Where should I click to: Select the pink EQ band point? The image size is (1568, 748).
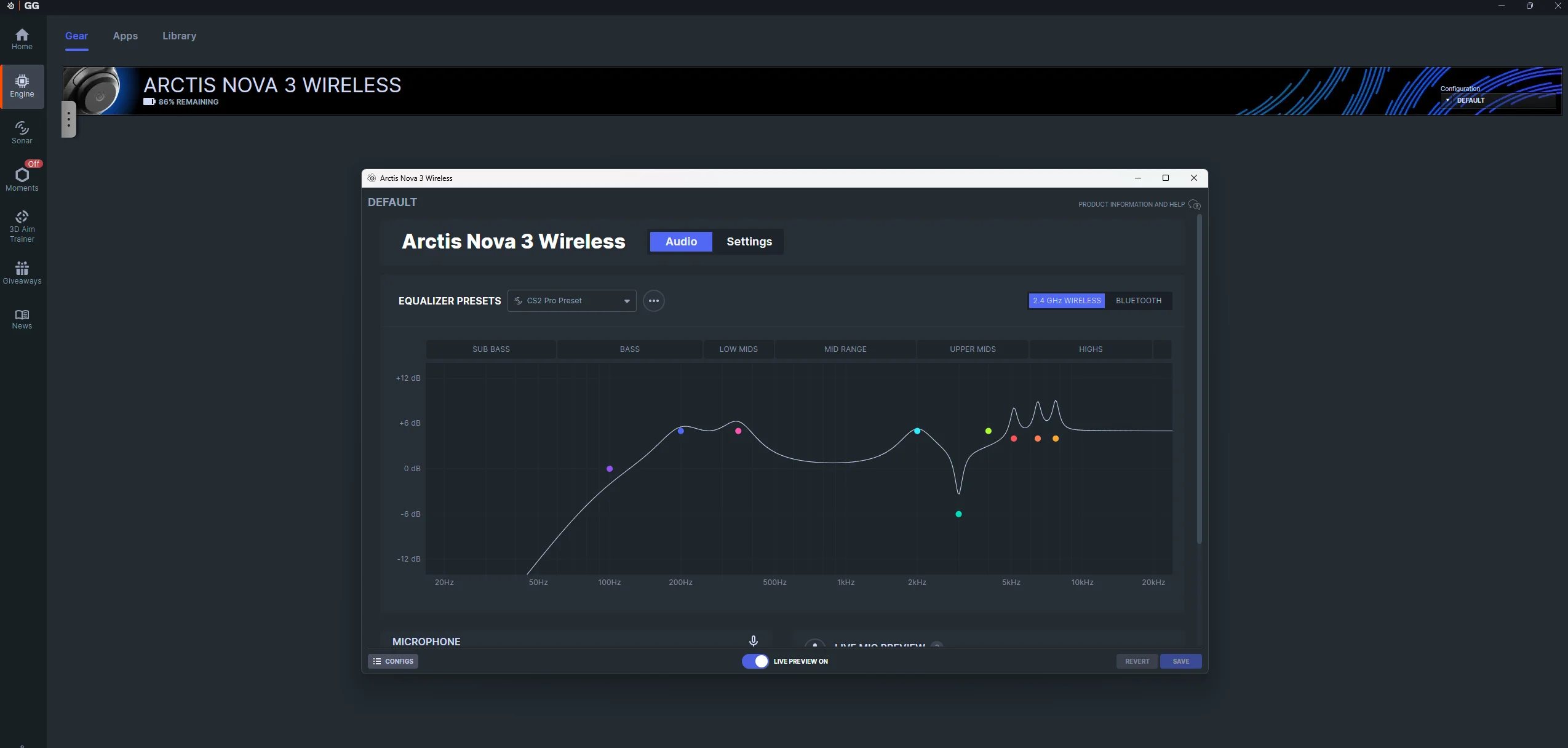pyautogui.click(x=738, y=431)
